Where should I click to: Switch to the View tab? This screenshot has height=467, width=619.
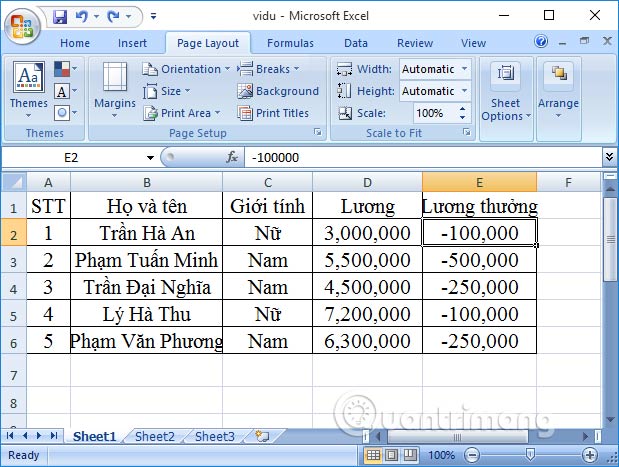473,43
